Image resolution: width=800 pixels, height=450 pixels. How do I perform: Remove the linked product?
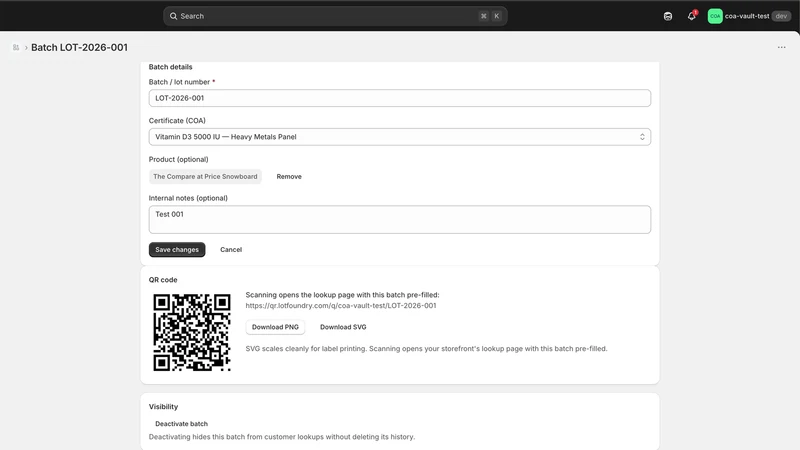click(289, 177)
